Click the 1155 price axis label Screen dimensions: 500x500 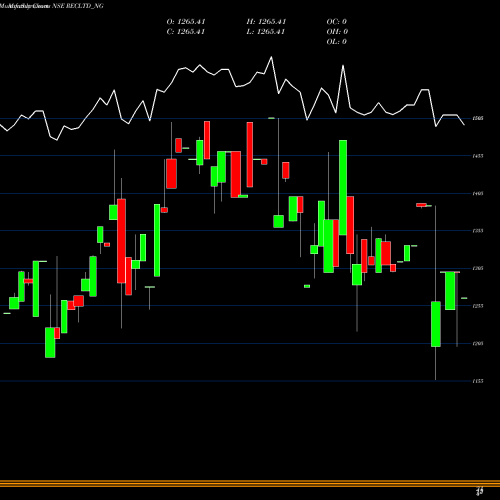(478, 381)
